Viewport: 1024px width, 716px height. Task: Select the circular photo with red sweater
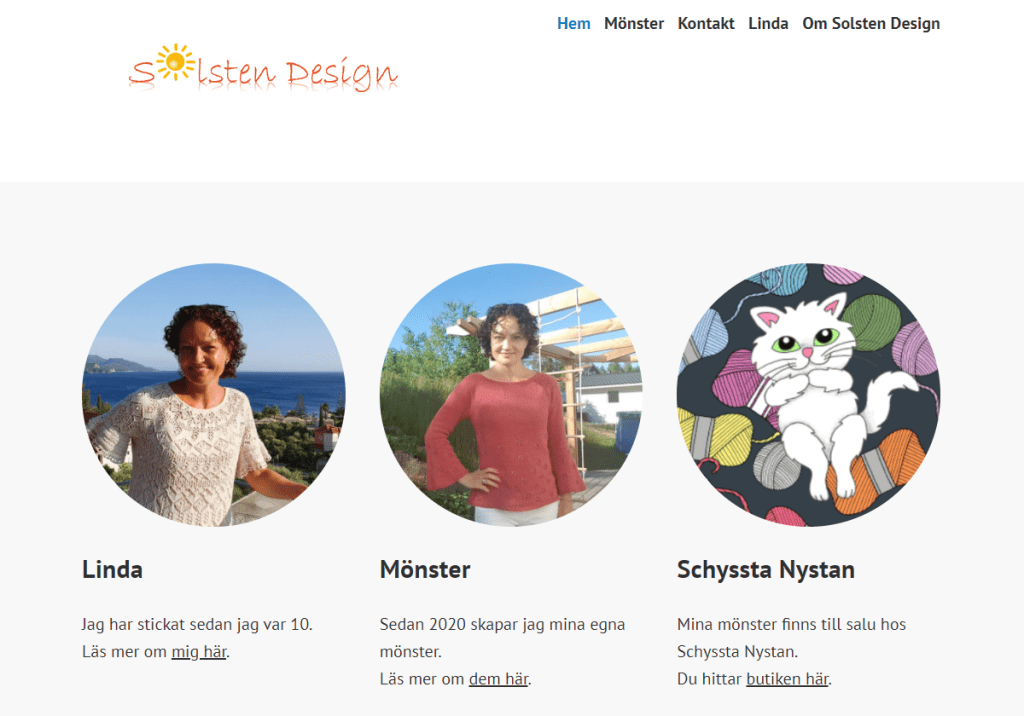tap(511, 395)
